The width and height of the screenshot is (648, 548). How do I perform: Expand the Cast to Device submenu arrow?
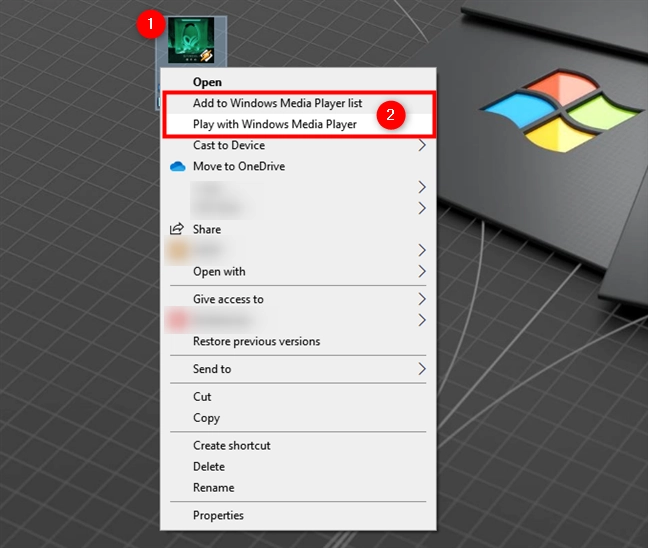[x=422, y=145]
